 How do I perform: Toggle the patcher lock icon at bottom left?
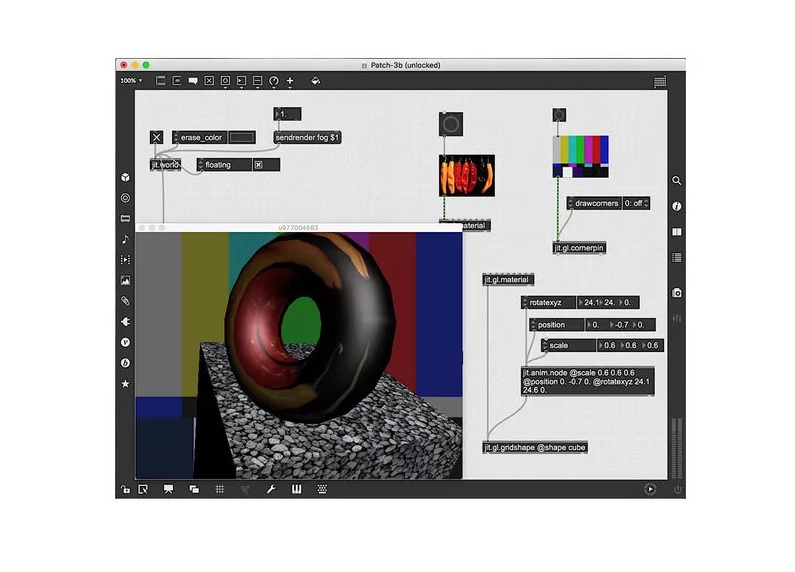125,489
